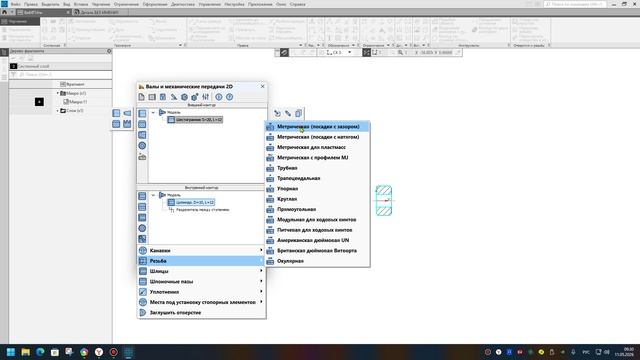This screenshot has height=360, width=640.
Task: Click the curved arrow icon near the tree
Action: 277,113
